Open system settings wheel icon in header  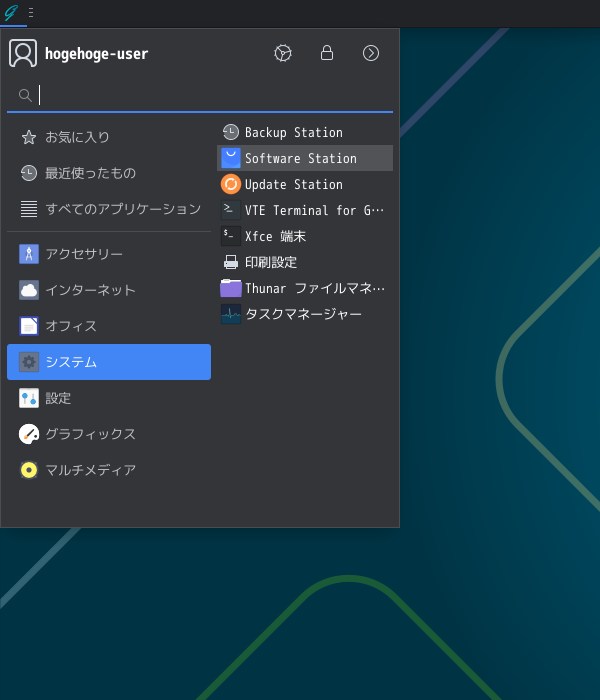click(283, 53)
